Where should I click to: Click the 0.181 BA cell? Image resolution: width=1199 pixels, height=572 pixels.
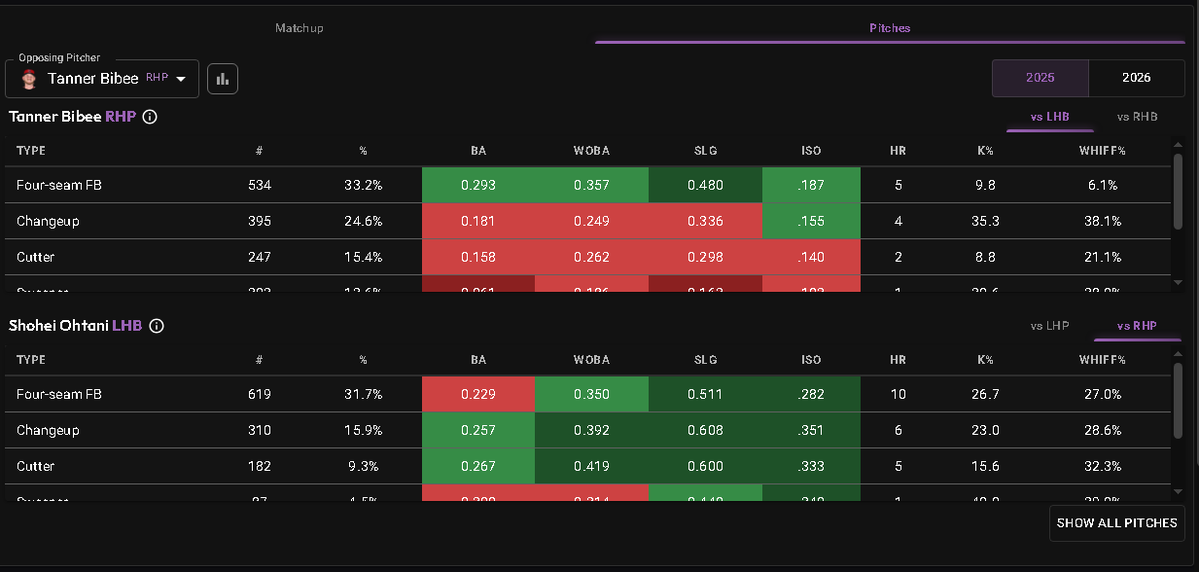[x=479, y=221]
